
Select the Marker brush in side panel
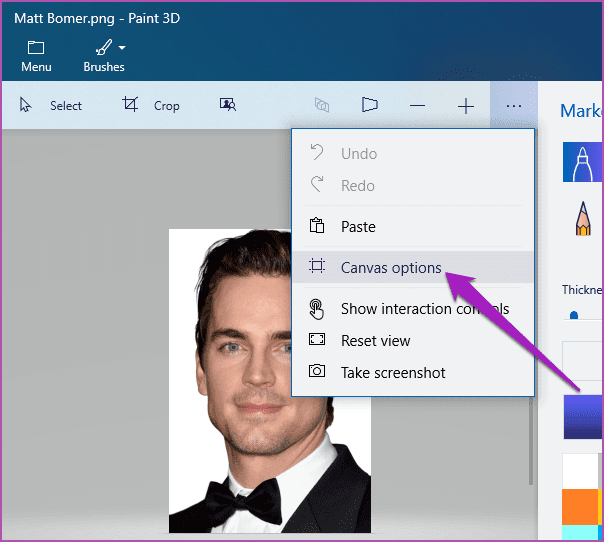tap(582, 162)
